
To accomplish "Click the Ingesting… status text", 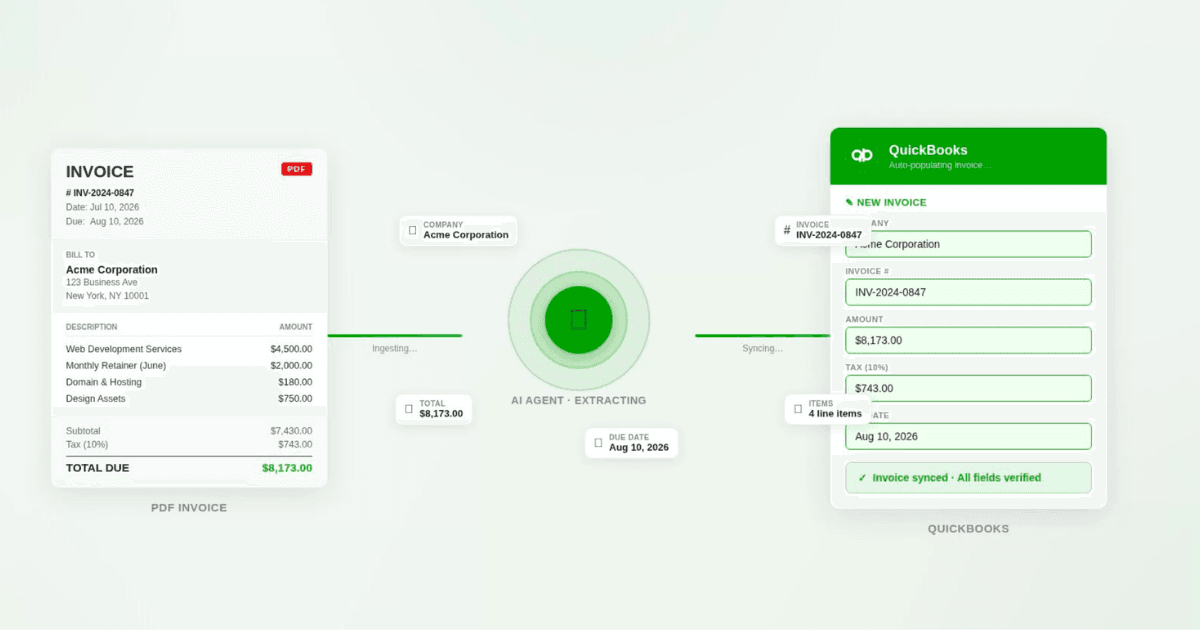I will 395,349.
